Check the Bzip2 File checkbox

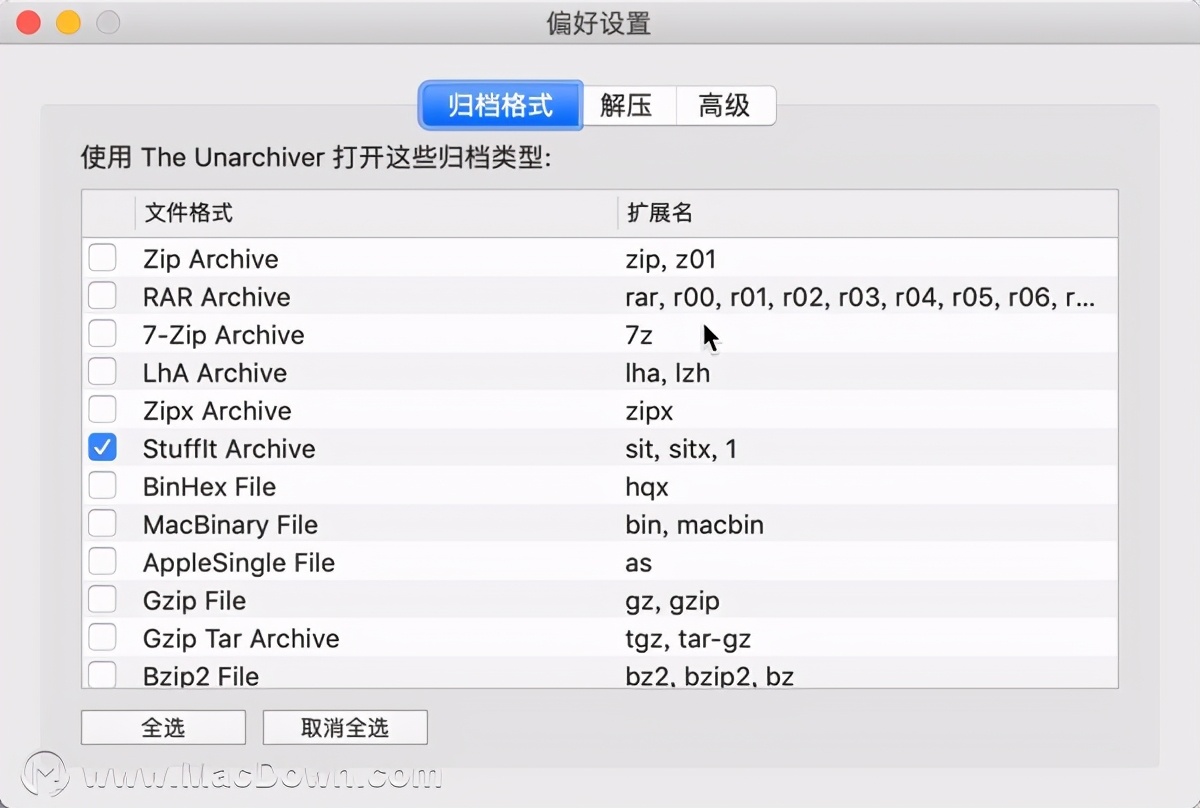102,675
